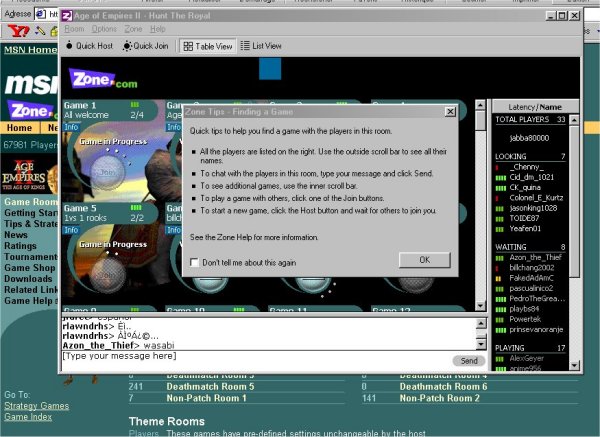Viewport: 600px width, 437px height.
Task: Select player jasonking1028
Action: 533,208
